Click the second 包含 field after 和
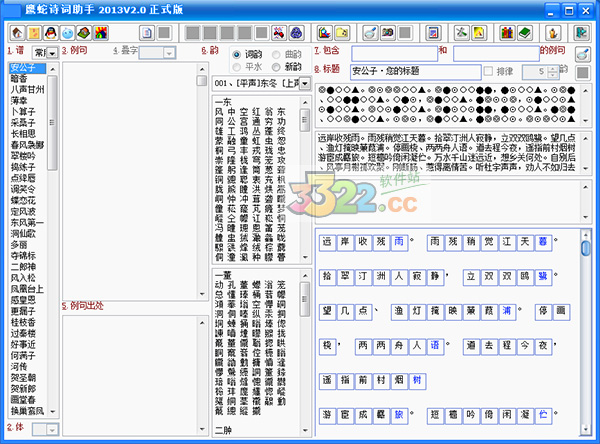This screenshot has width=600, height=444. tap(496, 54)
